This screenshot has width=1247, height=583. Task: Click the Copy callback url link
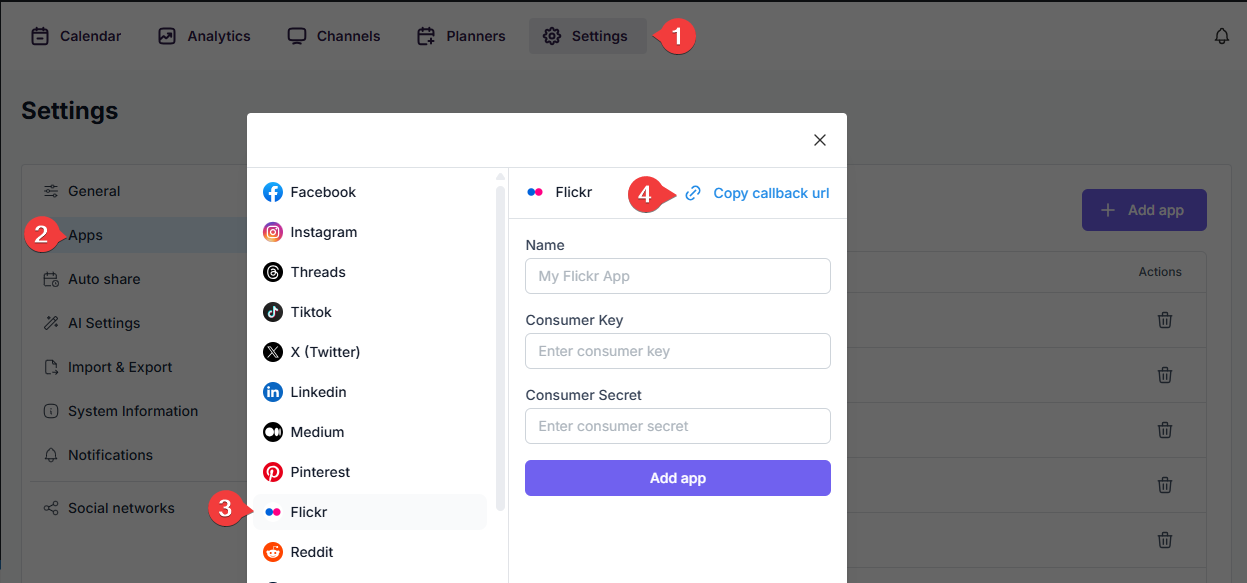click(x=770, y=193)
